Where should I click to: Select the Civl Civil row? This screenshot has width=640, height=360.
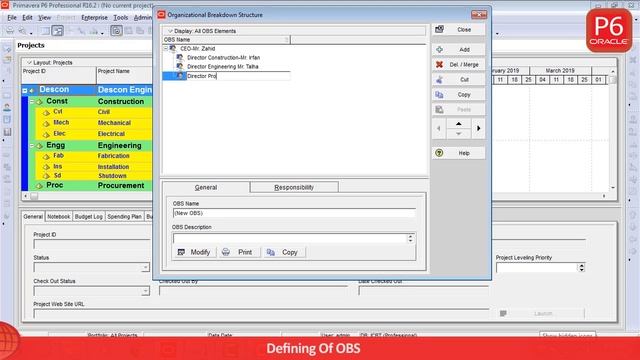94,112
